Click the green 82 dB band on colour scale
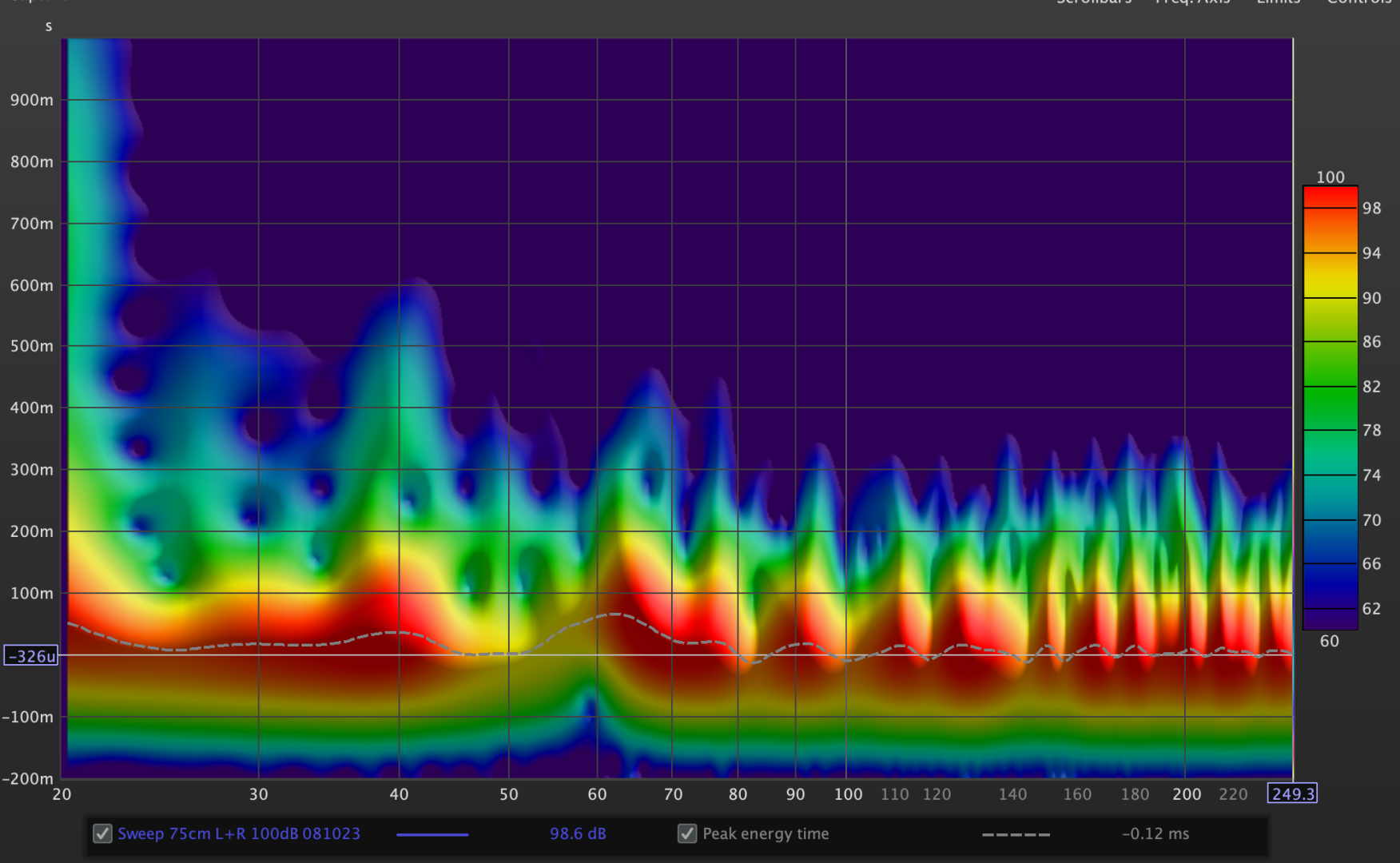The image size is (1400, 863). (x=1330, y=387)
